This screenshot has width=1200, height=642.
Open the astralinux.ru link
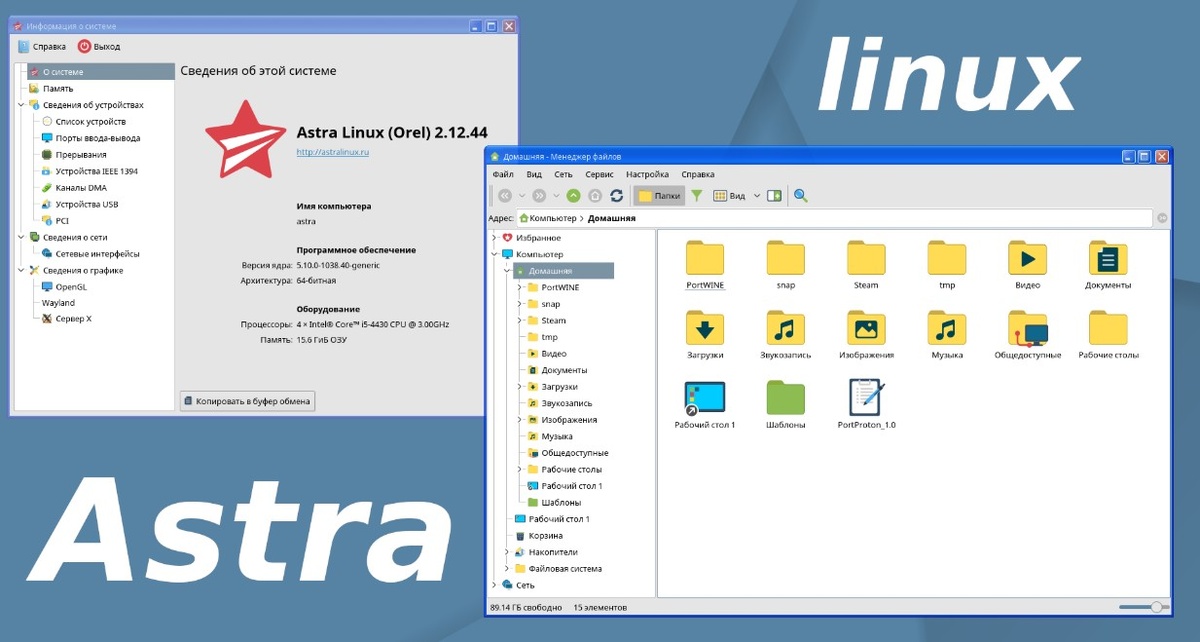[333, 152]
